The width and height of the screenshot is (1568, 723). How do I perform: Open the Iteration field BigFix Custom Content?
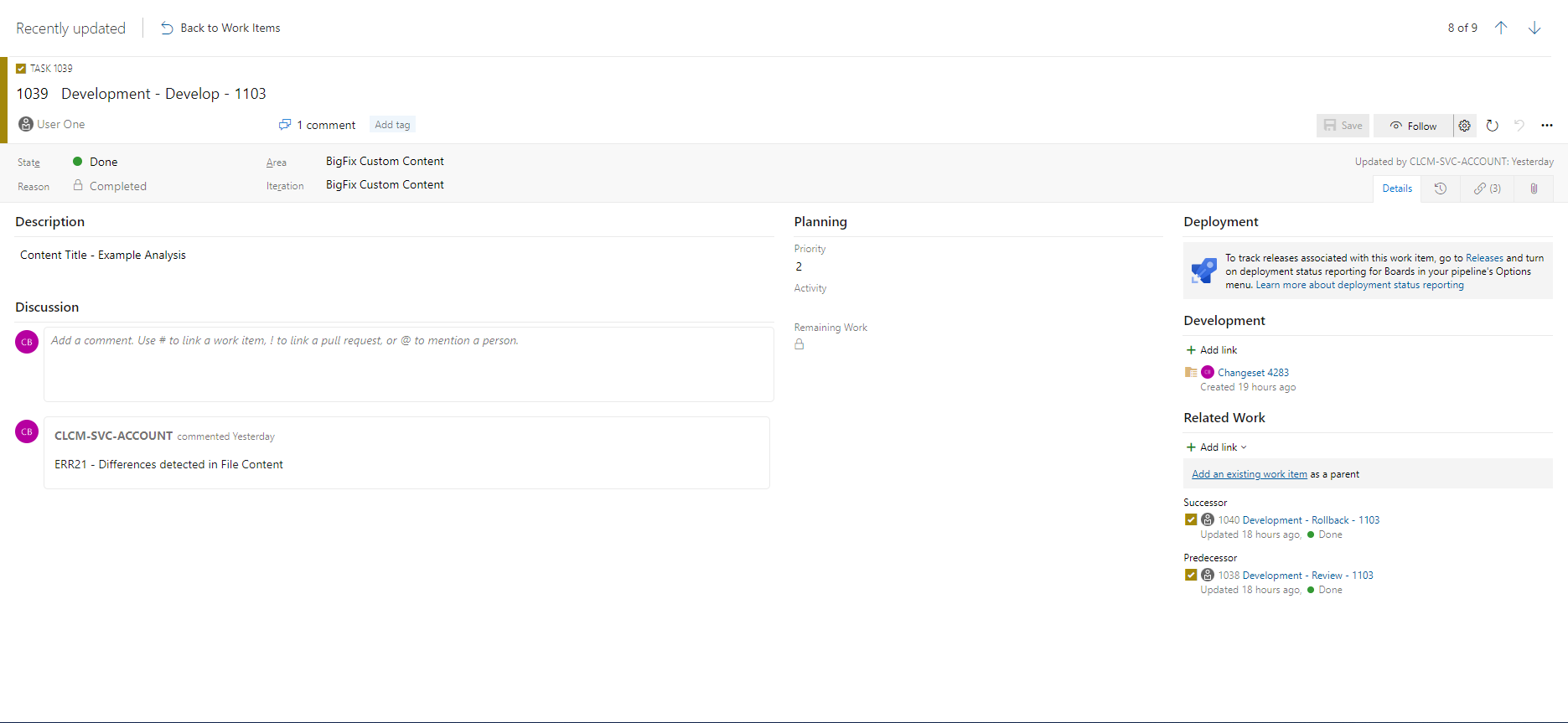pyautogui.click(x=385, y=184)
